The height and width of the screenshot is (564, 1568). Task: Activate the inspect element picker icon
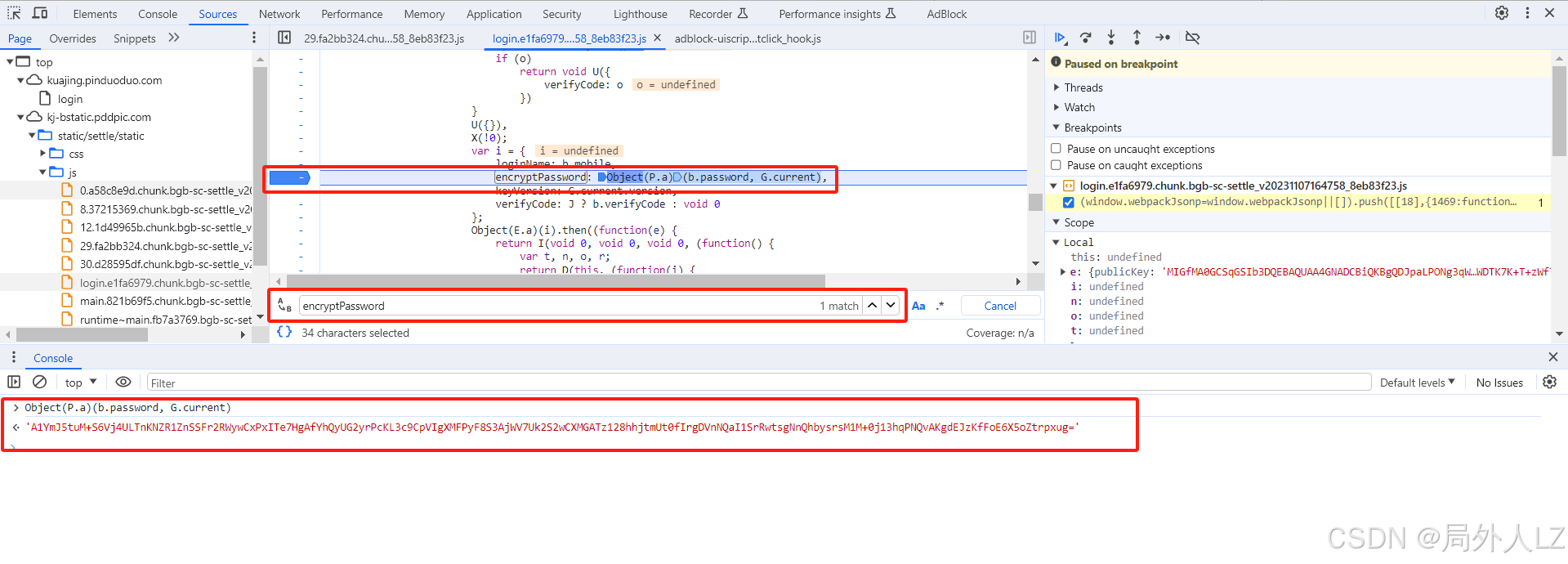tap(14, 13)
